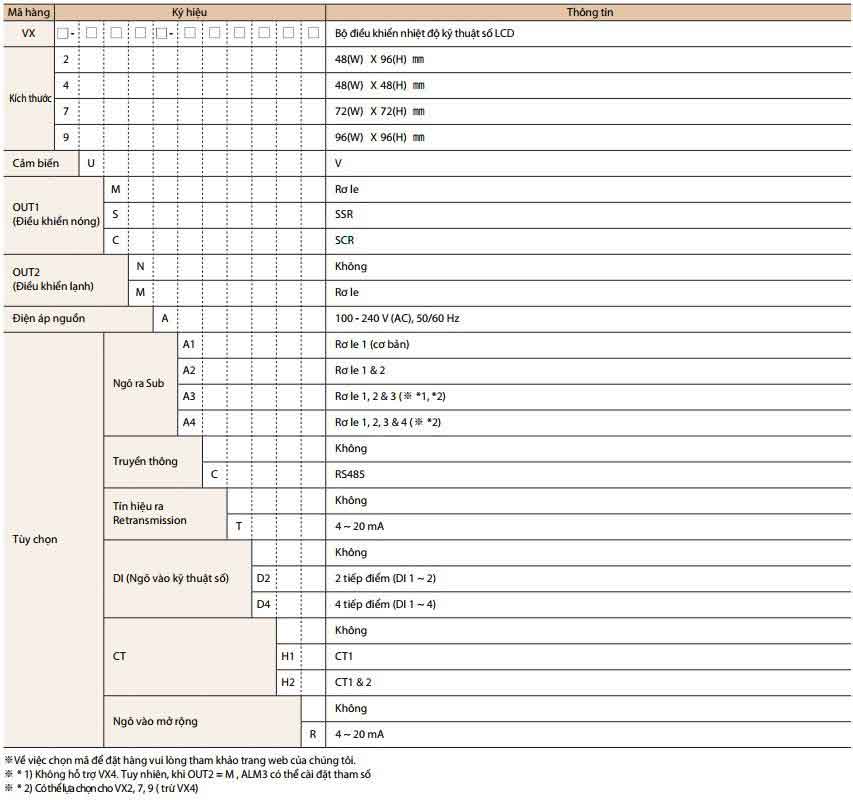Select '4 tiếp điểm (DI 1 ~ 4)' description
The height and width of the screenshot is (800, 853).
pos(385,604)
